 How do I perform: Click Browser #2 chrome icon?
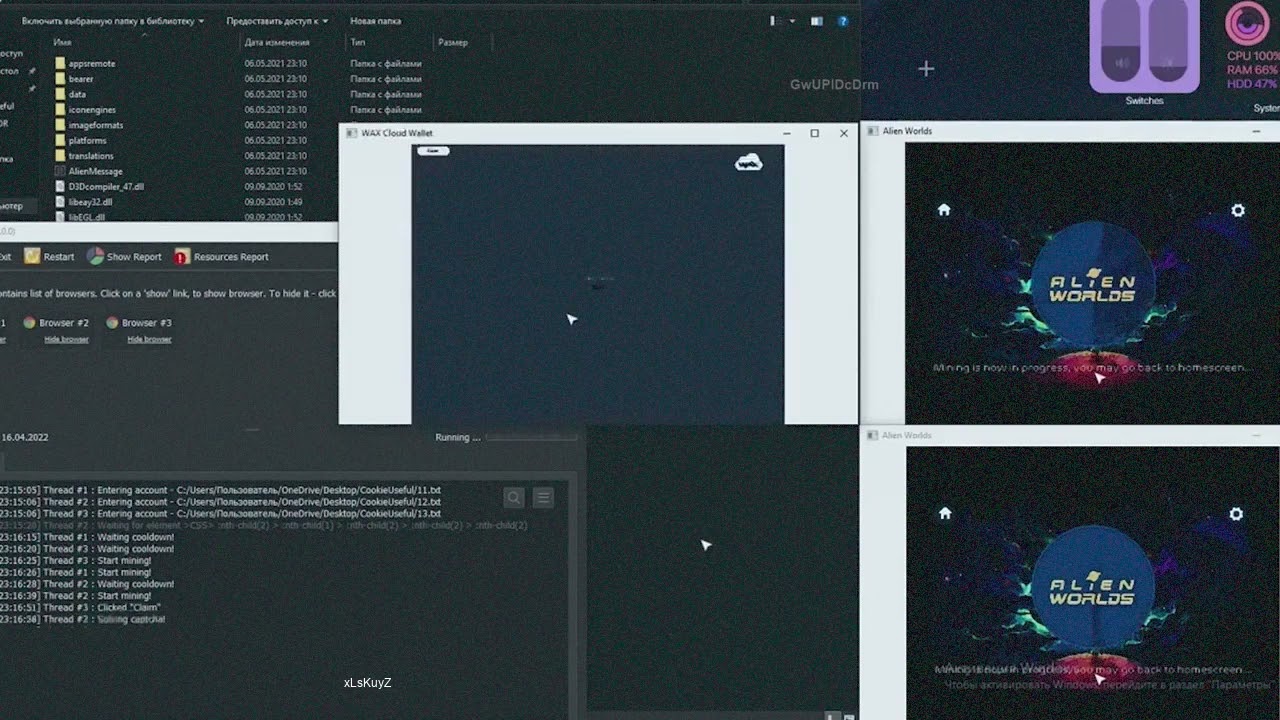pyautogui.click(x=30, y=323)
